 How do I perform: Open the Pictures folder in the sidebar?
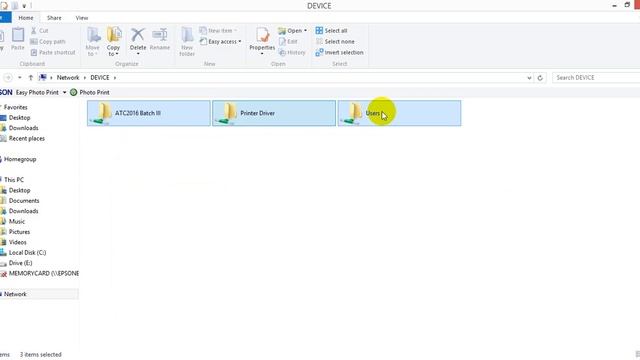pyautogui.click(x=19, y=232)
